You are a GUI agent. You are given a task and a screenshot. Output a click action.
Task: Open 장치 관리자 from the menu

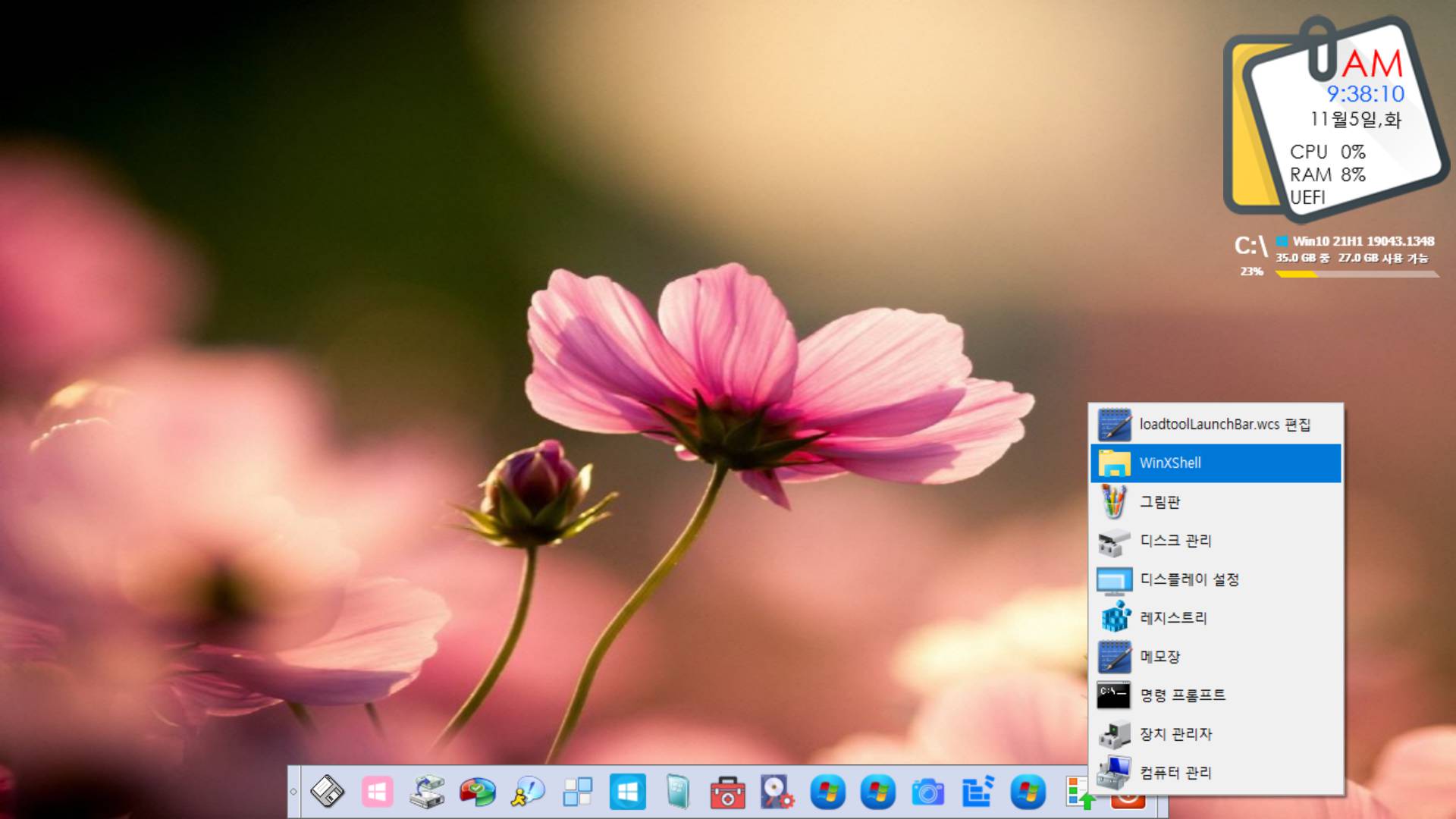pyautogui.click(x=1216, y=733)
